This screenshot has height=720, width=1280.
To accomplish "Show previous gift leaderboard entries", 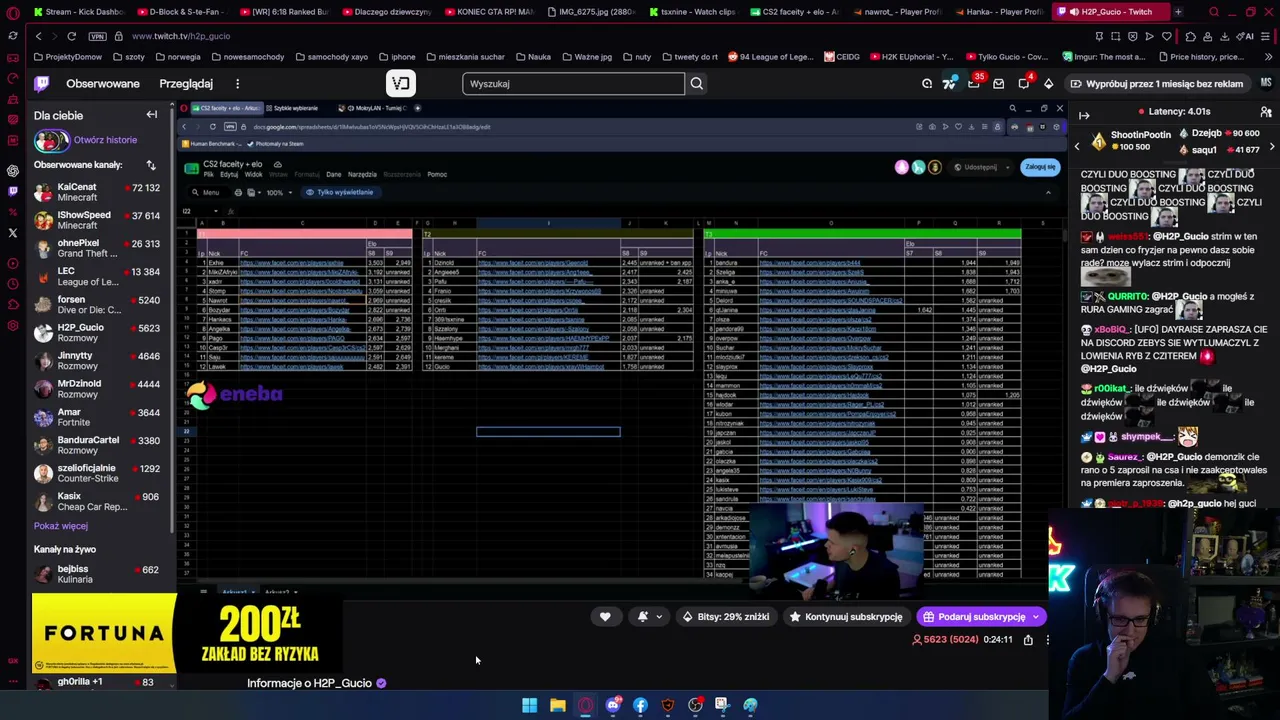I will point(1077,147).
